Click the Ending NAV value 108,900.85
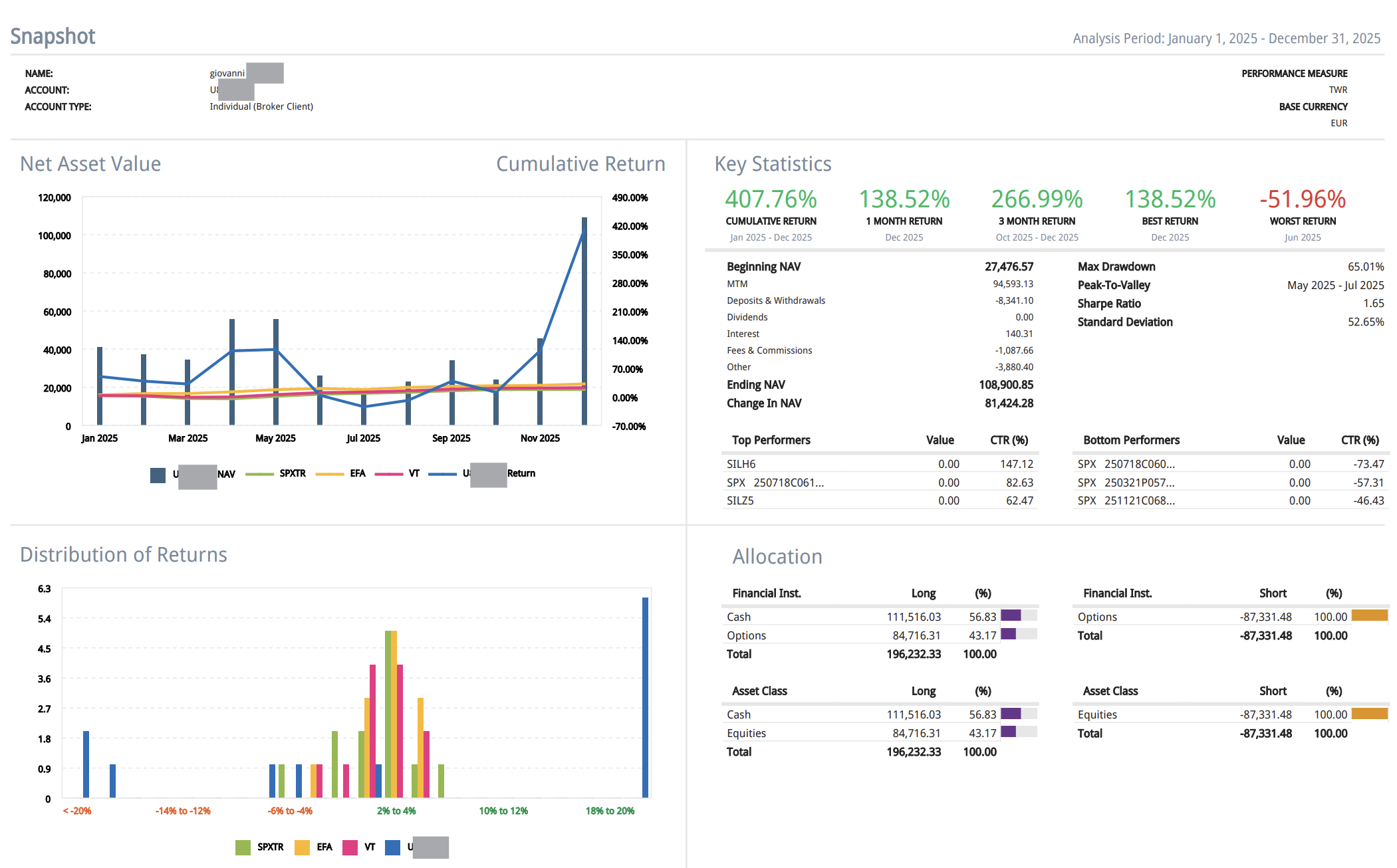Viewport: 1397px width, 868px height. click(x=1005, y=385)
